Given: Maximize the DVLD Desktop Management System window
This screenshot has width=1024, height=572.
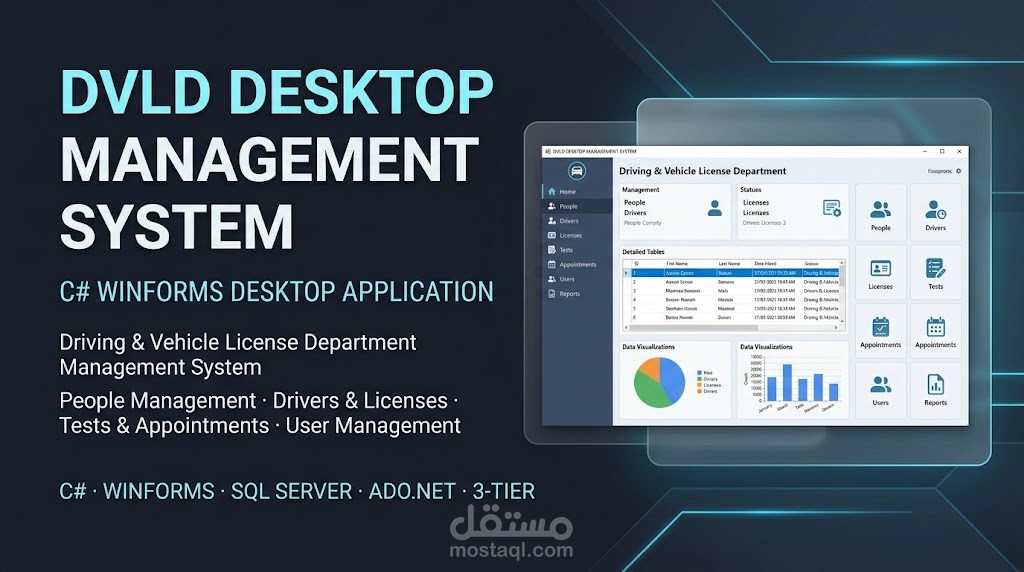Looking at the screenshot, I should tap(942, 151).
